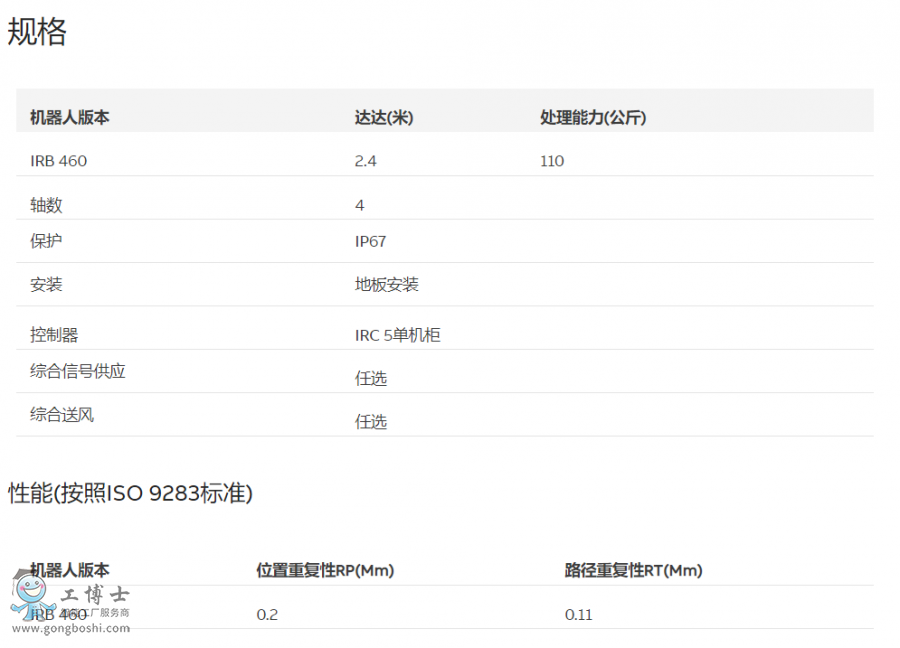900x648 pixels.
Task: Select the 轴数 row label
Action: 46,205
